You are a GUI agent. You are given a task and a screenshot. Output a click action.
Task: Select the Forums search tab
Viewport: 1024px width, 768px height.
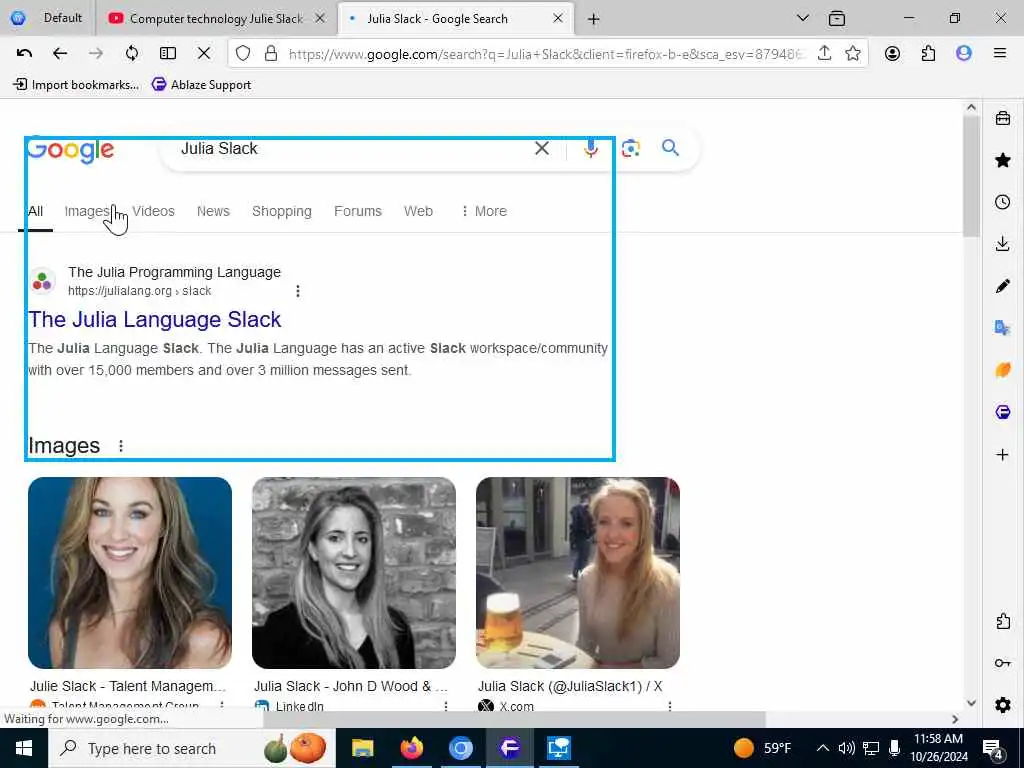[357, 211]
